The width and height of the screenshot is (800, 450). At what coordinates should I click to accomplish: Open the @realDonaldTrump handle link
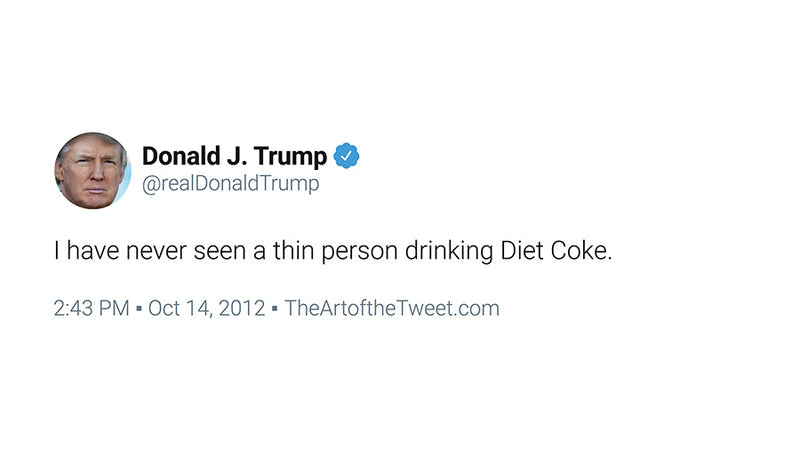[230, 185]
